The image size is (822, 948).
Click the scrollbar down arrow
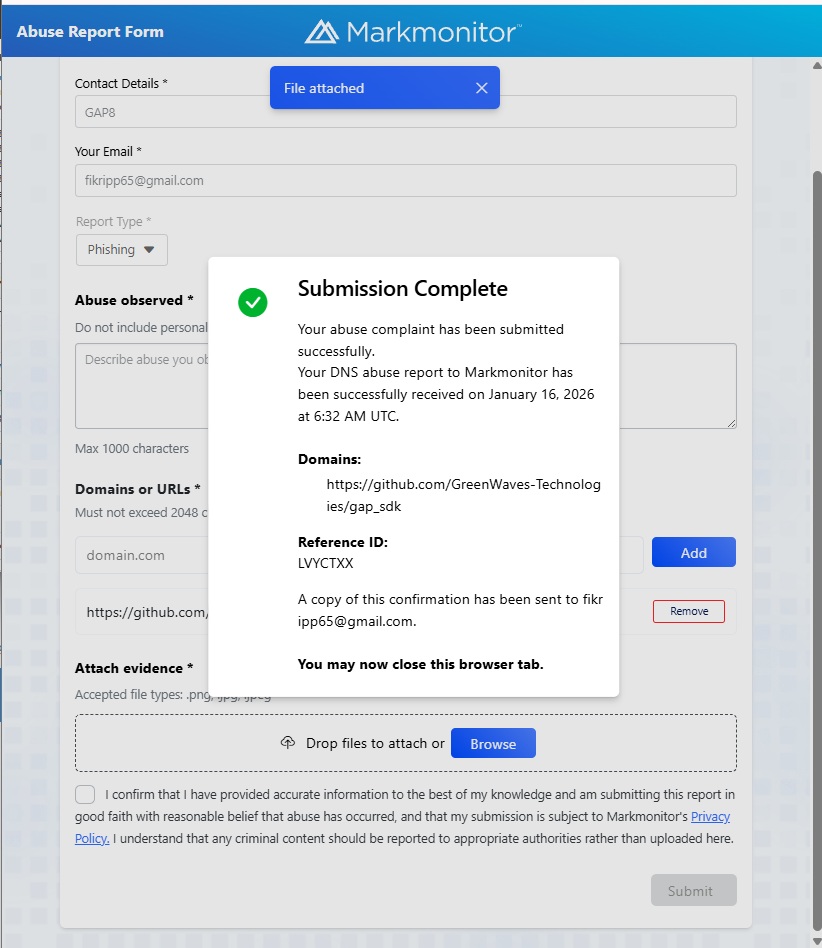(x=816, y=939)
